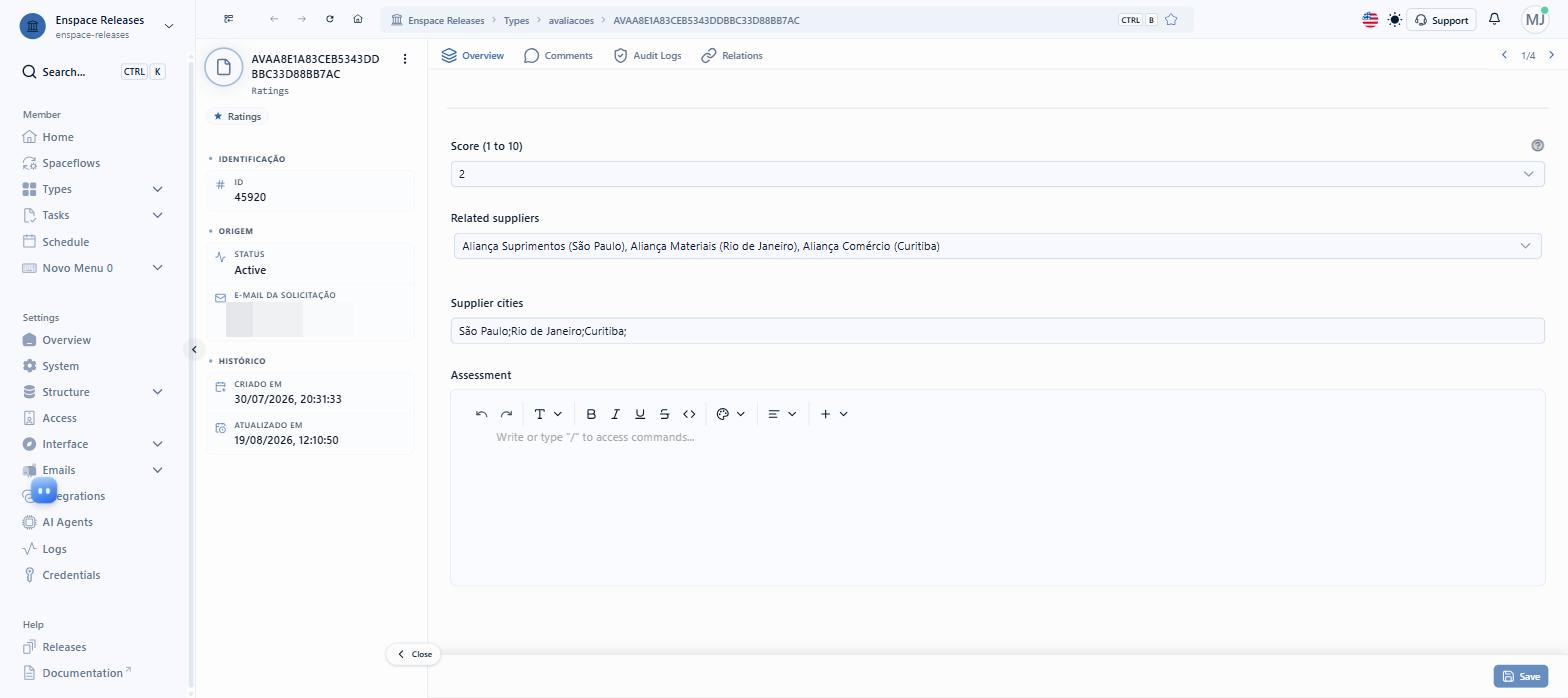Navigate back with the left arrow
This screenshot has width=1568, height=698.
(x=274, y=19)
